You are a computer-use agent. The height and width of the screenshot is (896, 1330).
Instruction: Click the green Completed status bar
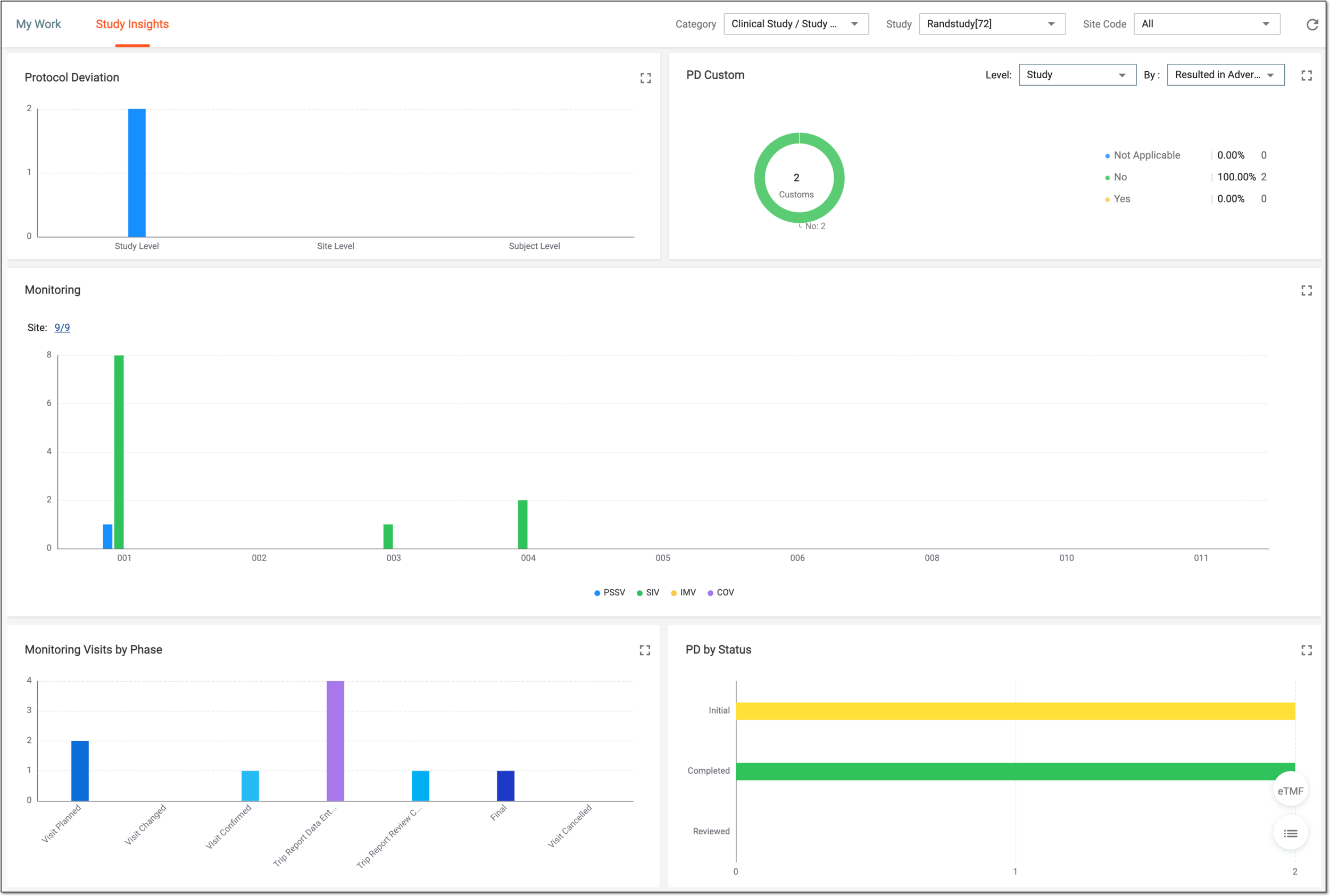pyautogui.click(x=1015, y=772)
